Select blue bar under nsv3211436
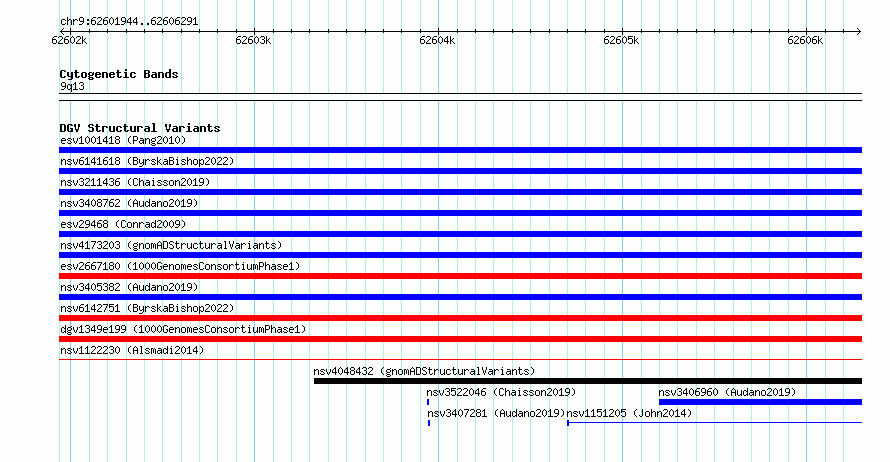 point(460,192)
